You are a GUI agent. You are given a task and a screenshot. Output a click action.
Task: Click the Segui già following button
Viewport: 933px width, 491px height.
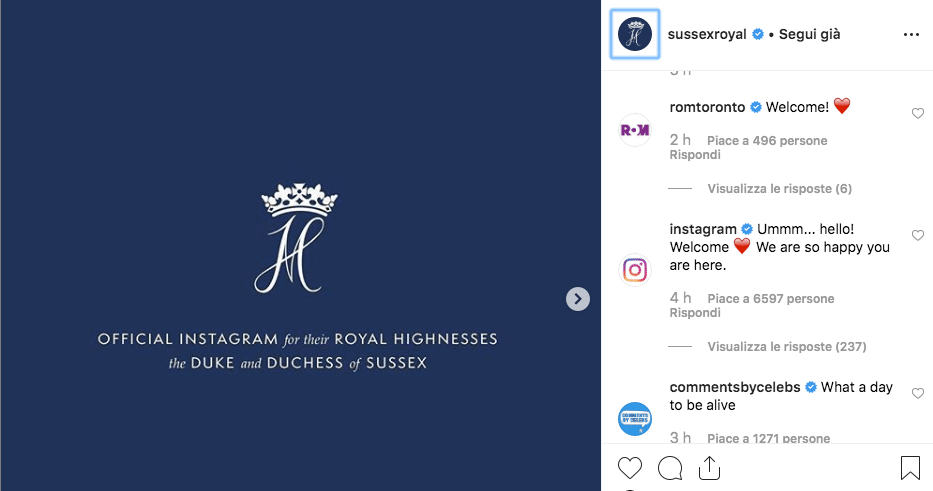click(809, 34)
